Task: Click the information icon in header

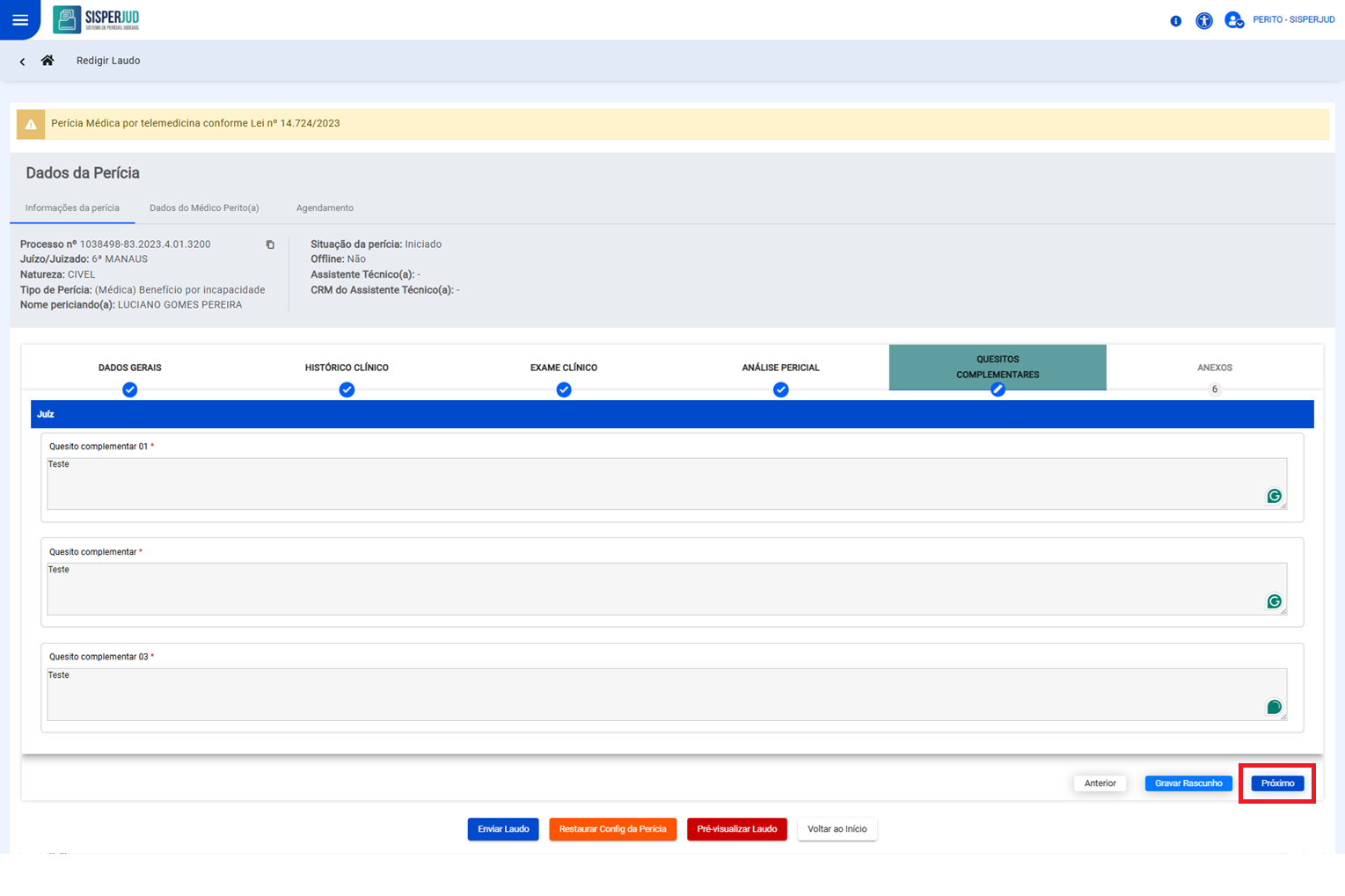Action: [x=1175, y=21]
